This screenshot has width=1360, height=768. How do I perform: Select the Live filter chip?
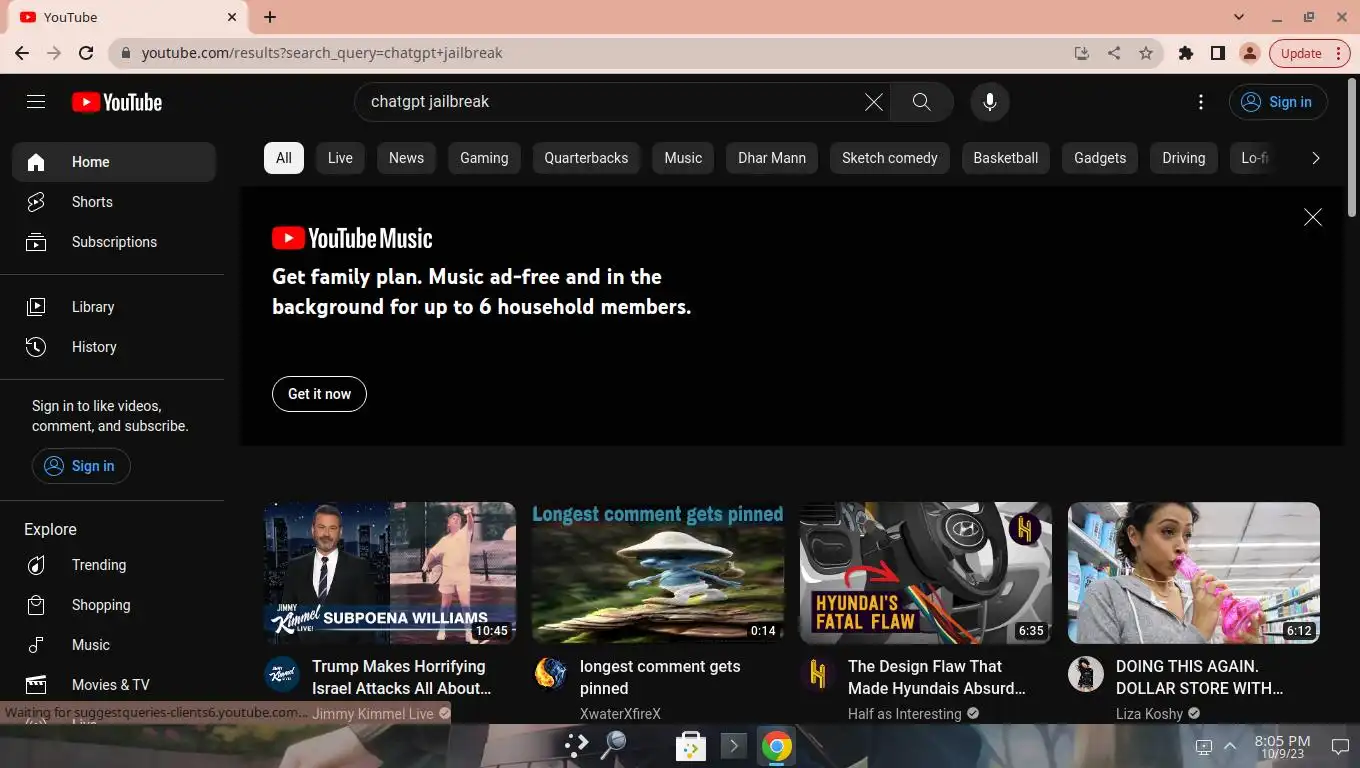pyautogui.click(x=340, y=158)
